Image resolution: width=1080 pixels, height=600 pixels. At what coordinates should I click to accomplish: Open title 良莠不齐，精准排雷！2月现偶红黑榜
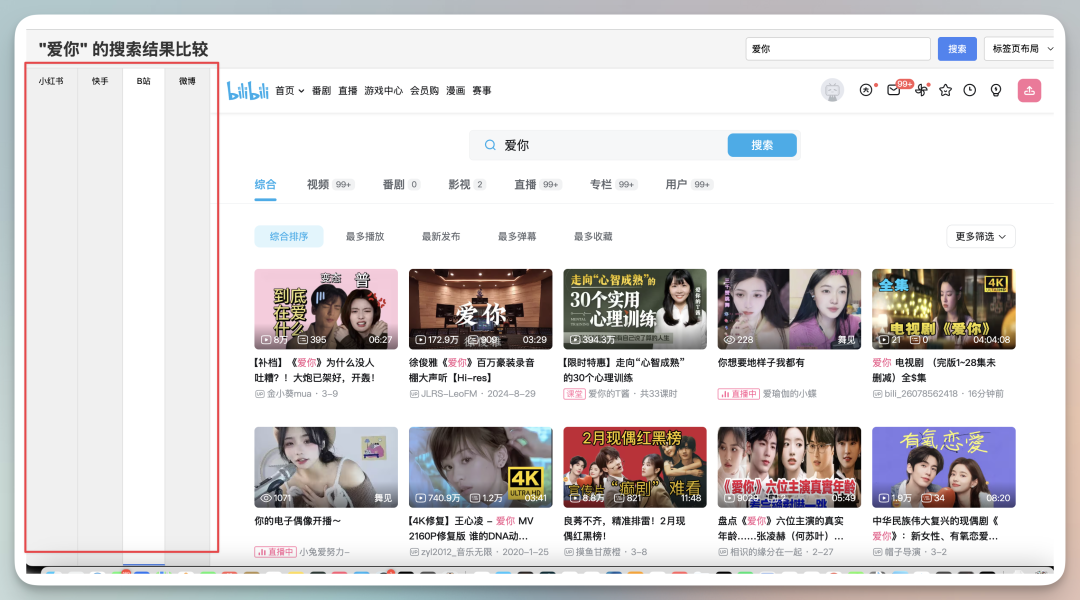624,528
